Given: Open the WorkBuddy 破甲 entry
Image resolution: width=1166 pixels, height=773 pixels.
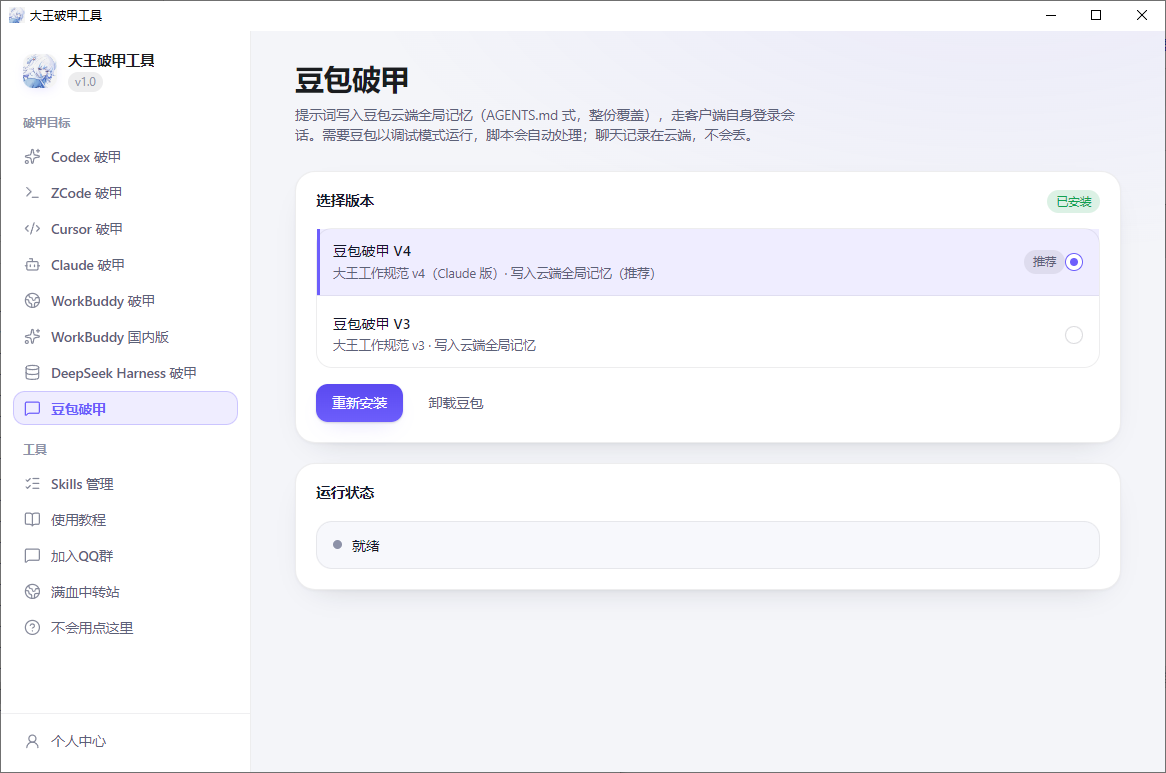Looking at the screenshot, I should point(125,301).
